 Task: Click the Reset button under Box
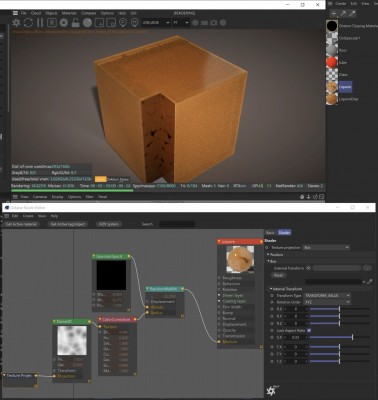(x=278, y=275)
